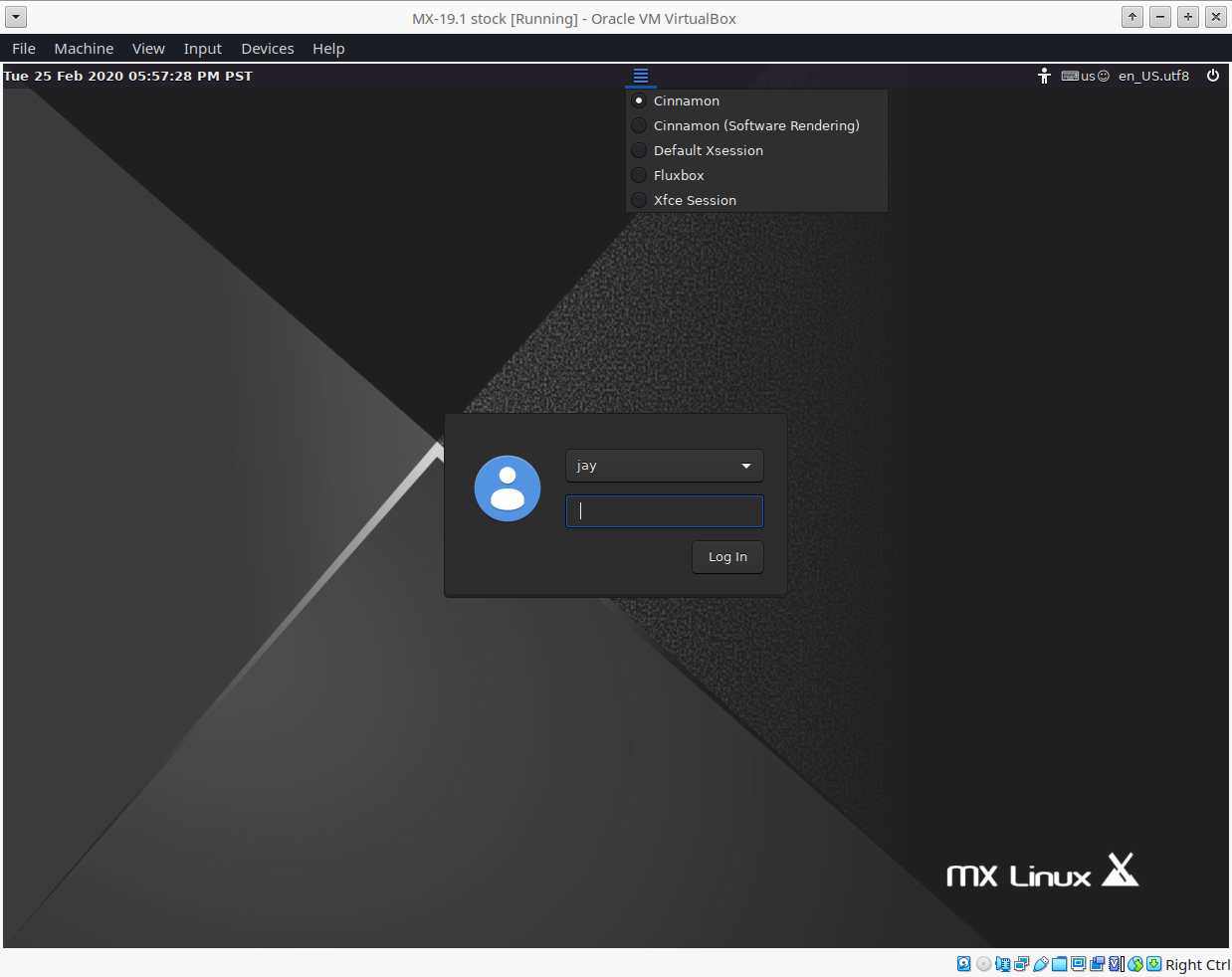Open the en_US.utf8 language selector
The image size is (1232, 977).
1153,76
